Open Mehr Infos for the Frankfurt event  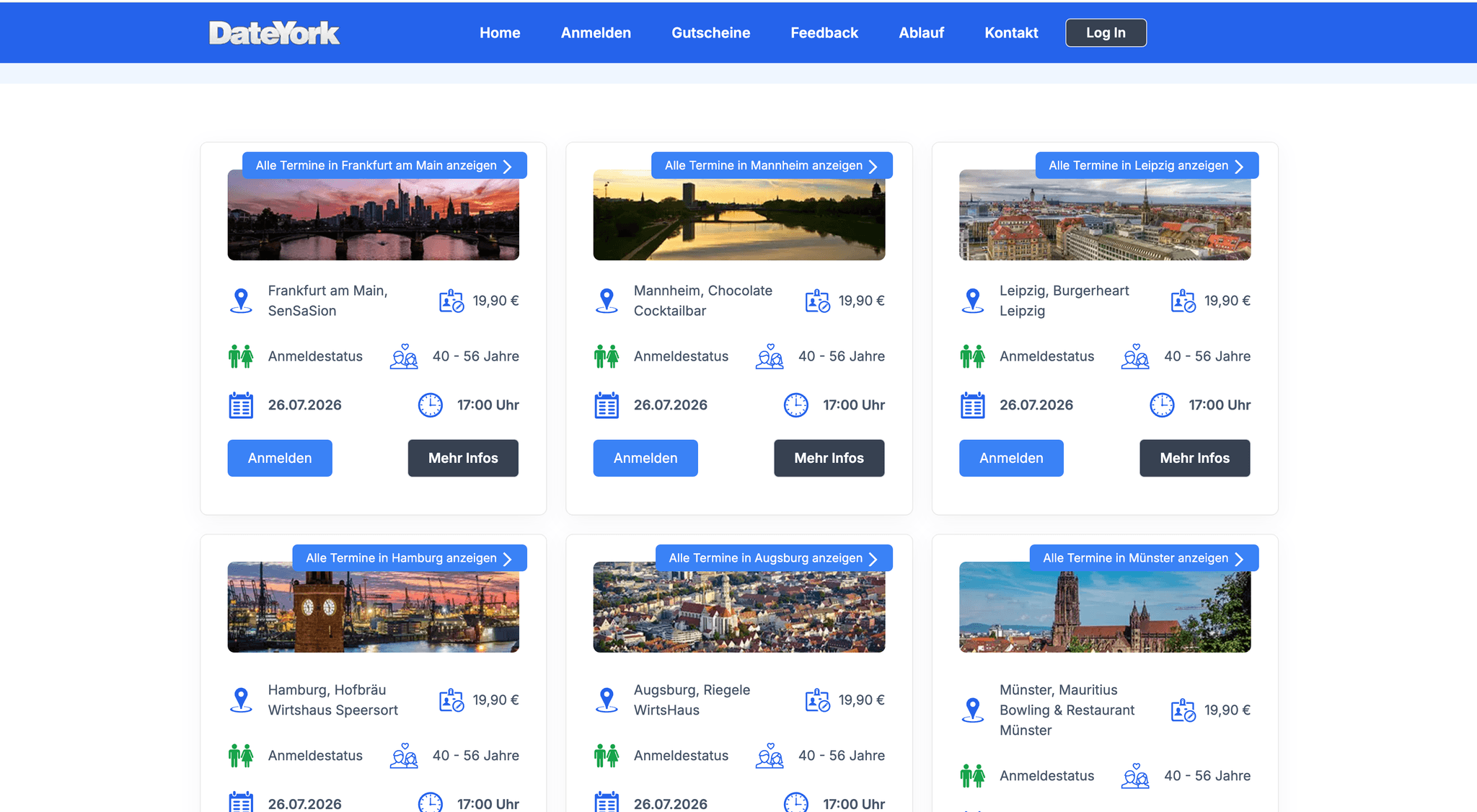point(463,458)
